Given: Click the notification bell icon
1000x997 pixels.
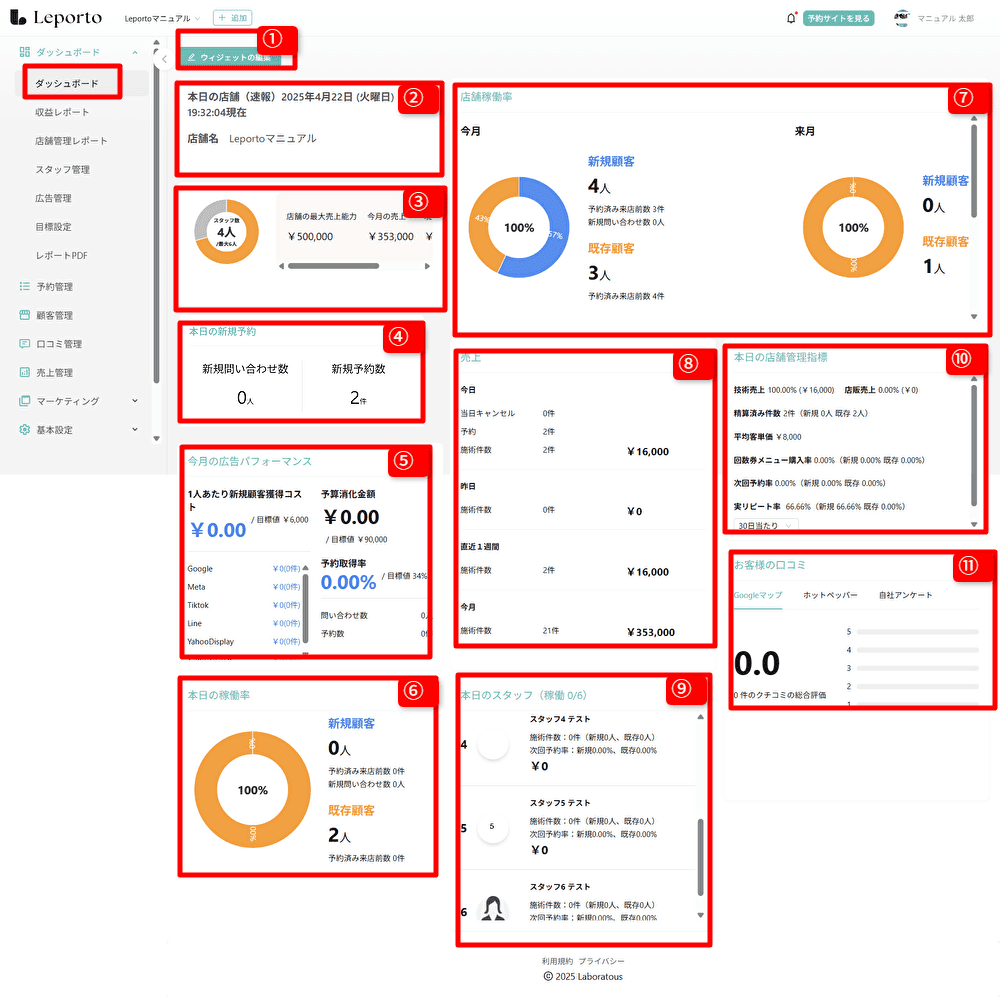Looking at the screenshot, I should 791,18.
